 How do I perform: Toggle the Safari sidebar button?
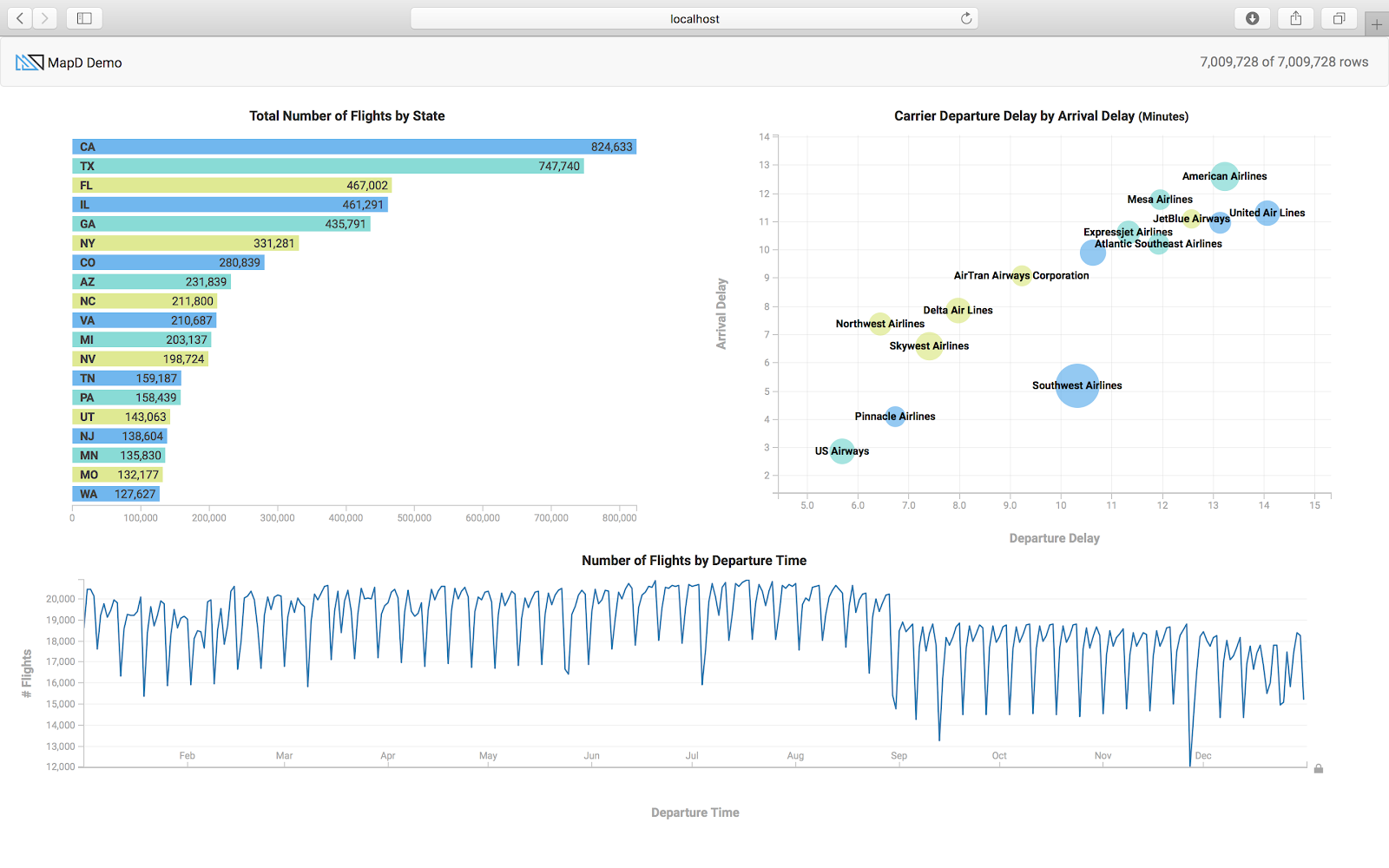pyautogui.click(x=84, y=18)
